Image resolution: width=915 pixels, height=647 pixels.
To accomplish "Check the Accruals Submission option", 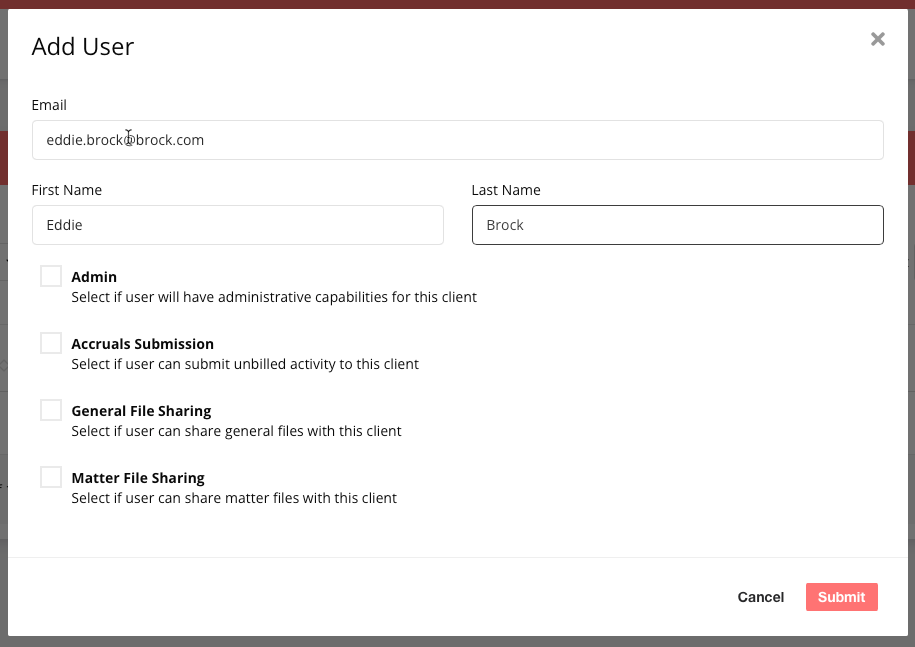I will [51, 342].
